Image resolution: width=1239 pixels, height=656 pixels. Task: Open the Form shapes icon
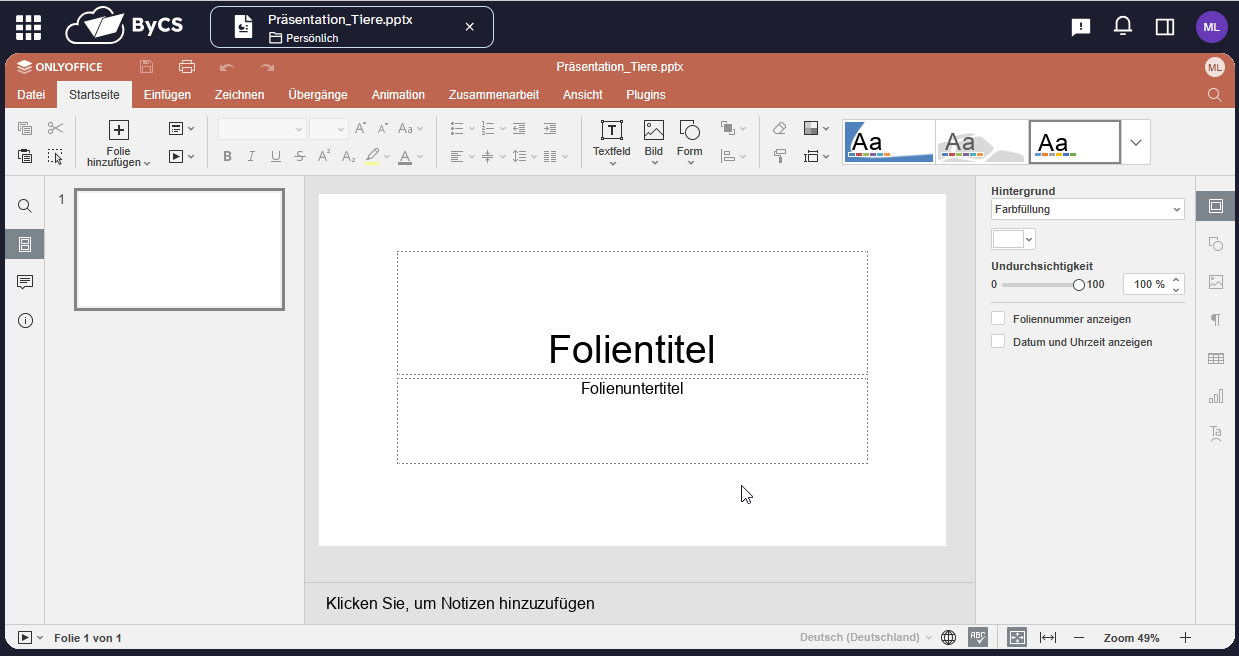tap(689, 131)
